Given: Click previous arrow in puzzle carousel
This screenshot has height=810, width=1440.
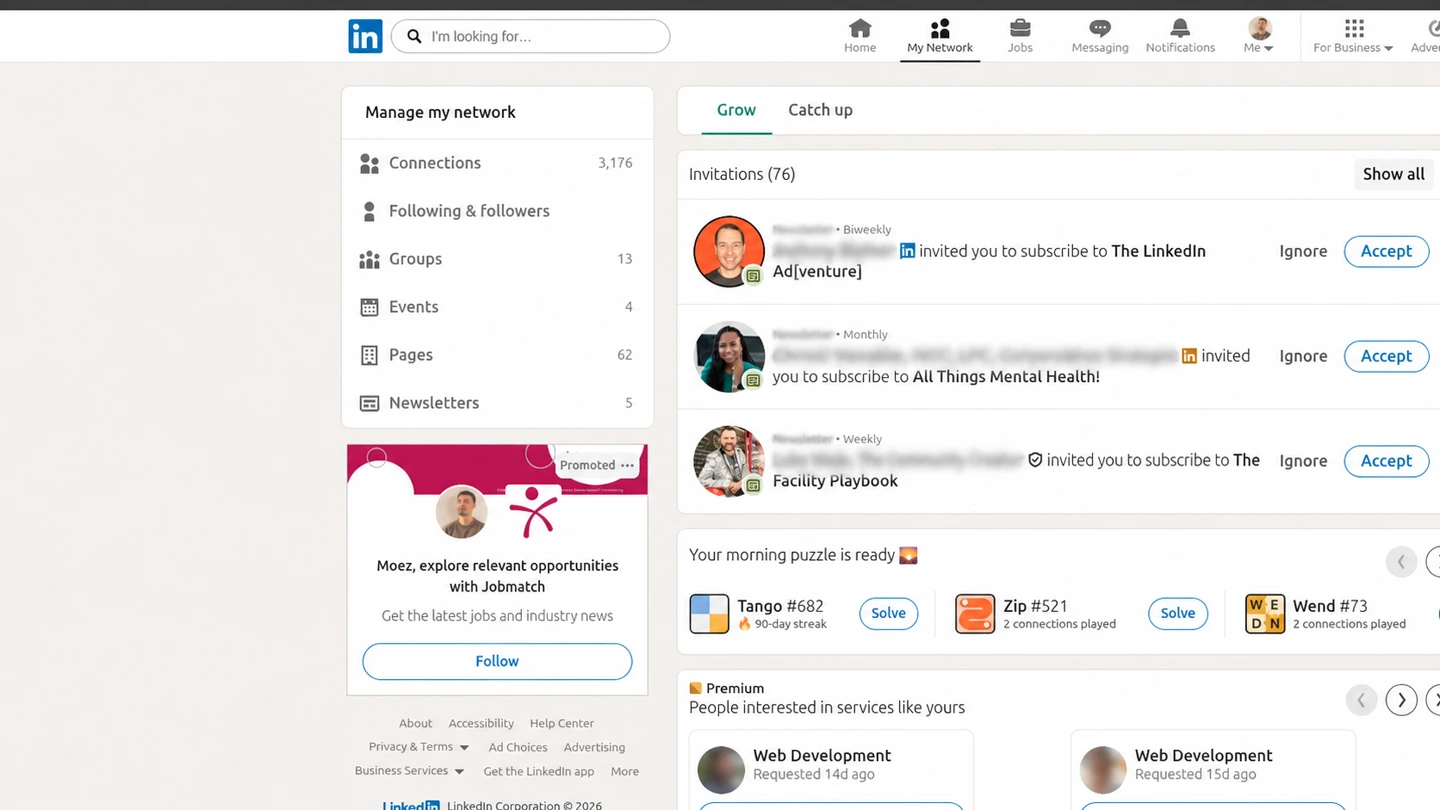Looking at the screenshot, I should [1401, 562].
